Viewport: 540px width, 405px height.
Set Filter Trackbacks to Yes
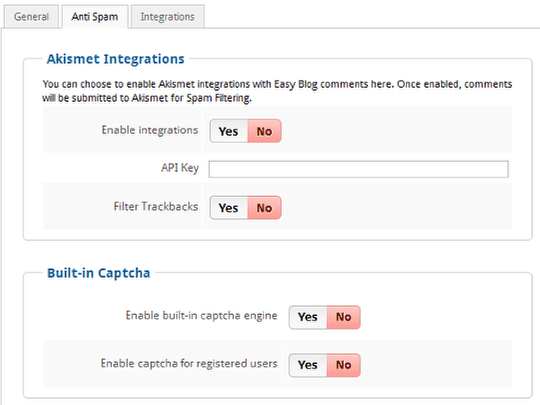click(229, 208)
